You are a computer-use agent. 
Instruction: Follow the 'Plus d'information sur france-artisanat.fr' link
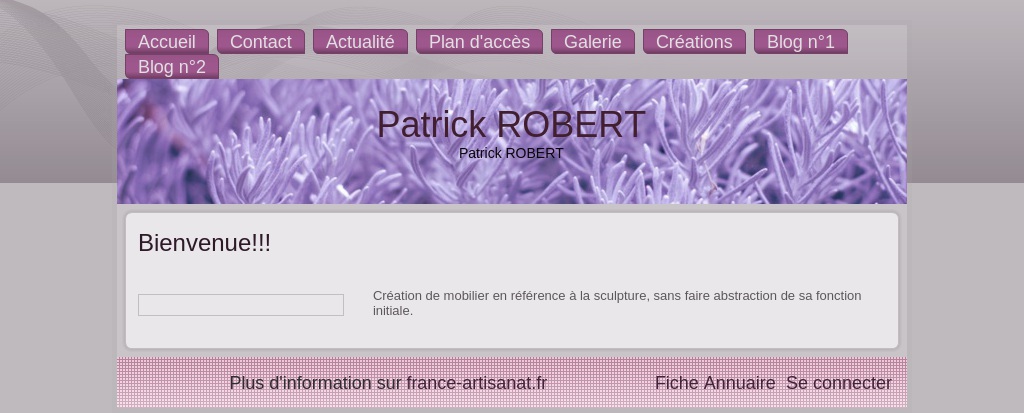[x=388, y=383]
